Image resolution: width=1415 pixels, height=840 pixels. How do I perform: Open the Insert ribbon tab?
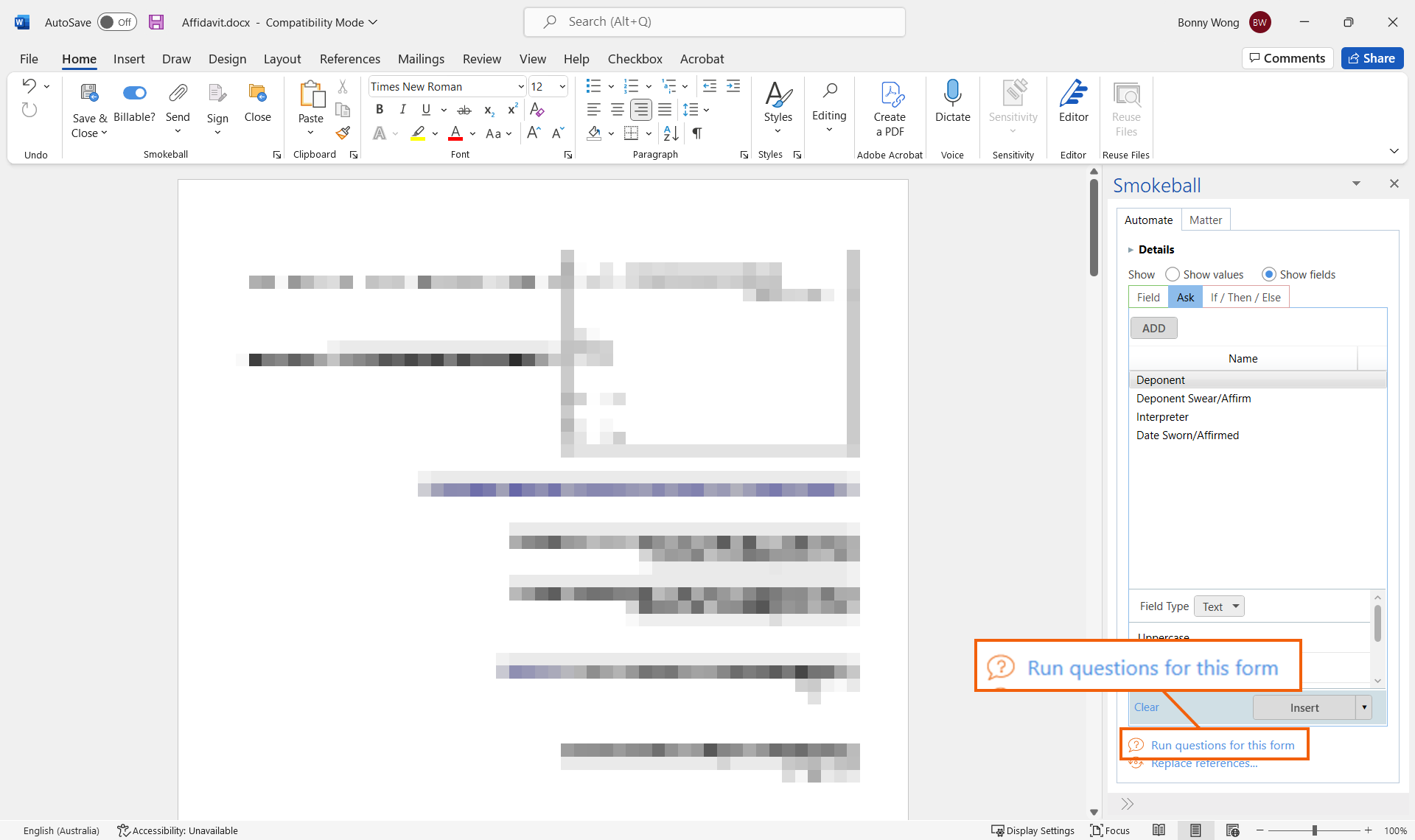[x=129, y=59]
